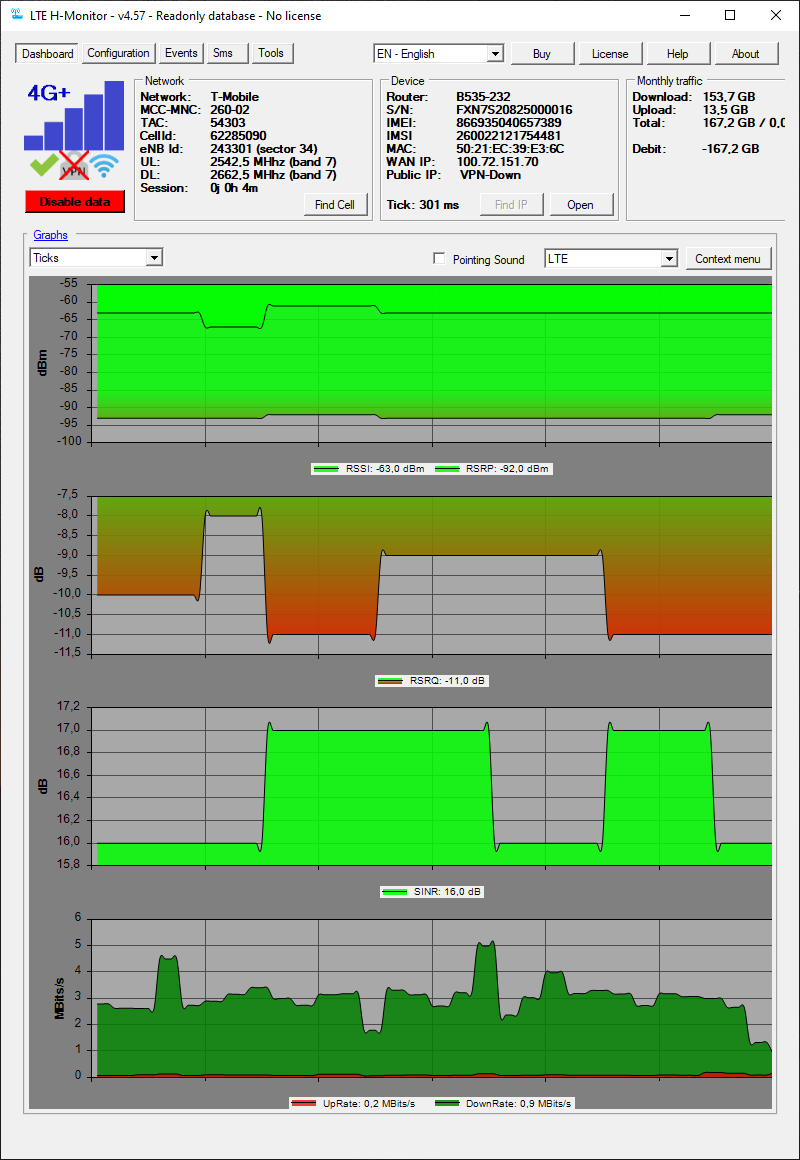This screenshot has height=1160, width=800.
Task: Click the IMSI value 260022121754481
Action: tap(508, 136)
